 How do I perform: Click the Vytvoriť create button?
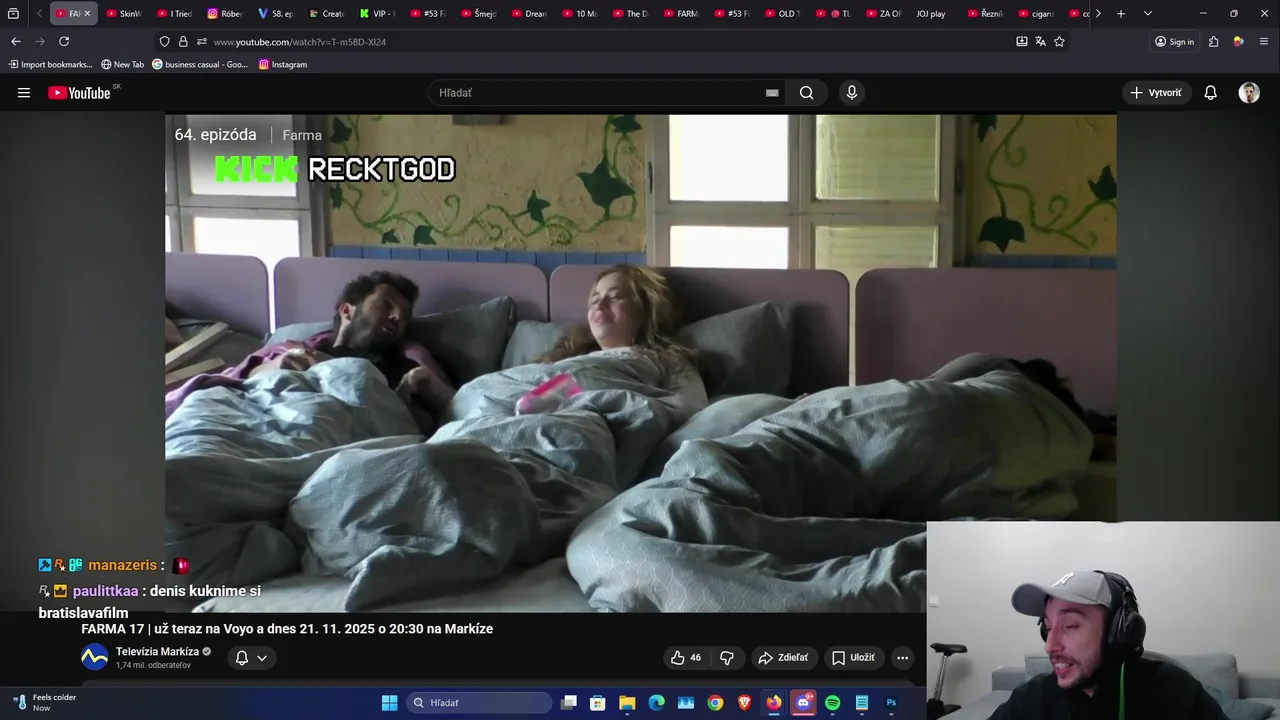(x=1156, y=93)
